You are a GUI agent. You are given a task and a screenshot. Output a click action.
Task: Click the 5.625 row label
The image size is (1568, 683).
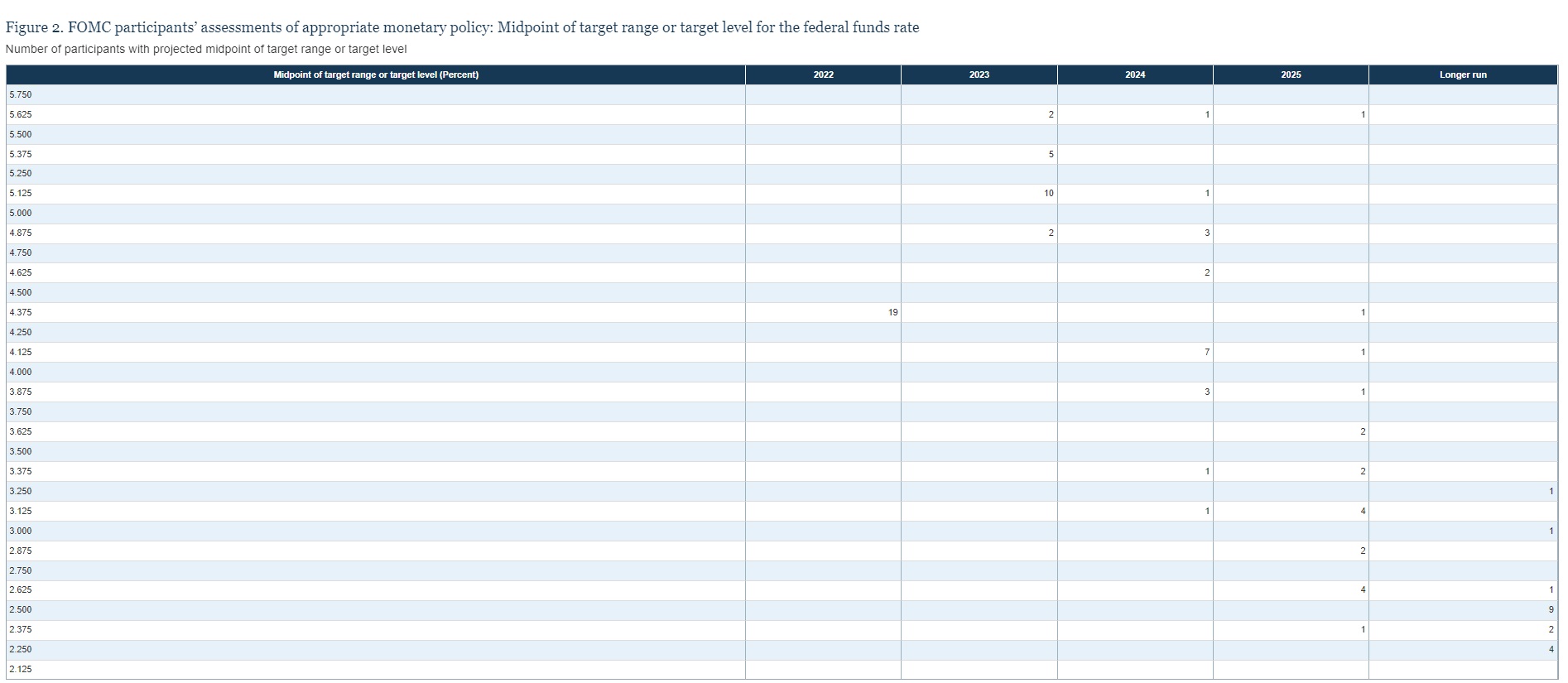click(x=21, y=114)
